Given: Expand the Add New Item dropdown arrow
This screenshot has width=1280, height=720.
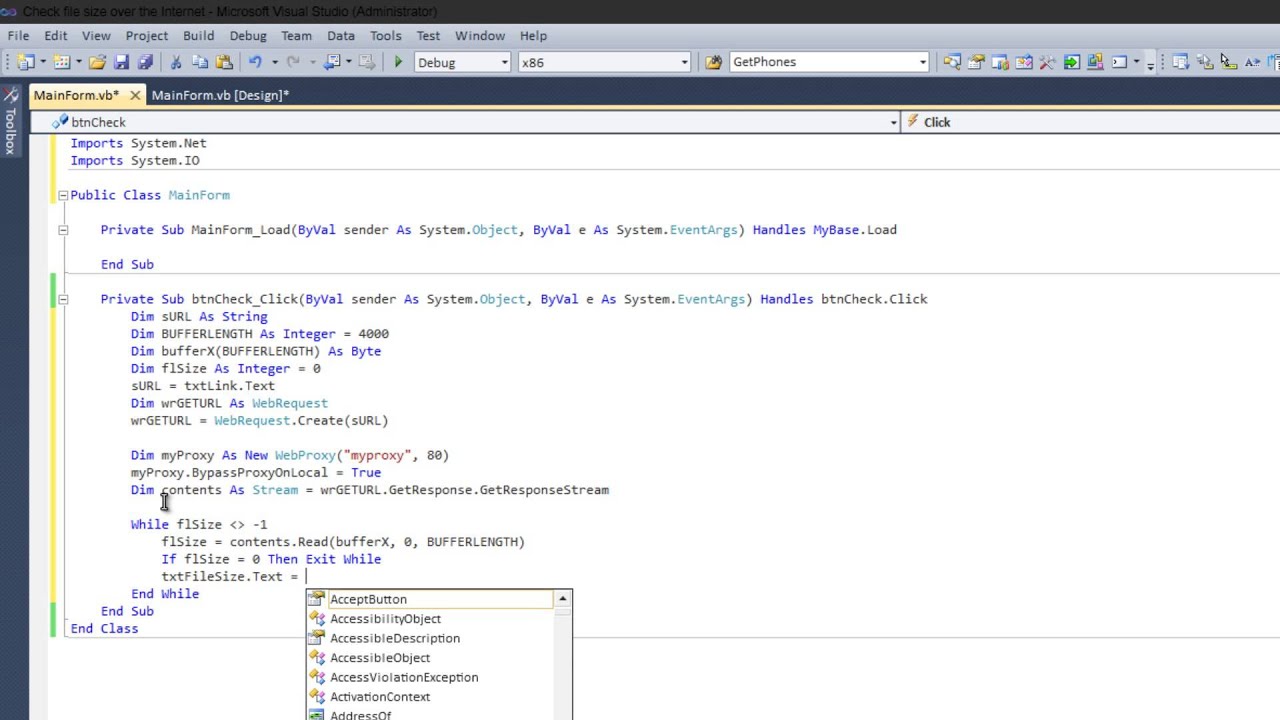Looking at the screenshot, I should (x=79, y=62).
